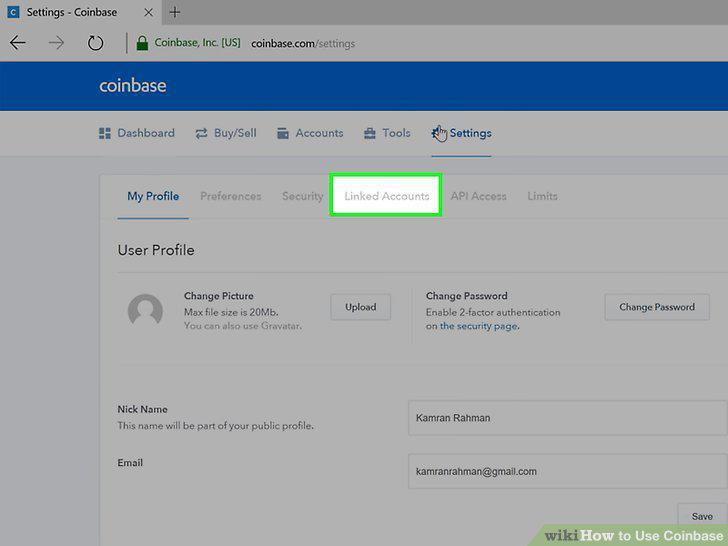Click the Change Picture label
Screen dimensions: 728x546
219,296
